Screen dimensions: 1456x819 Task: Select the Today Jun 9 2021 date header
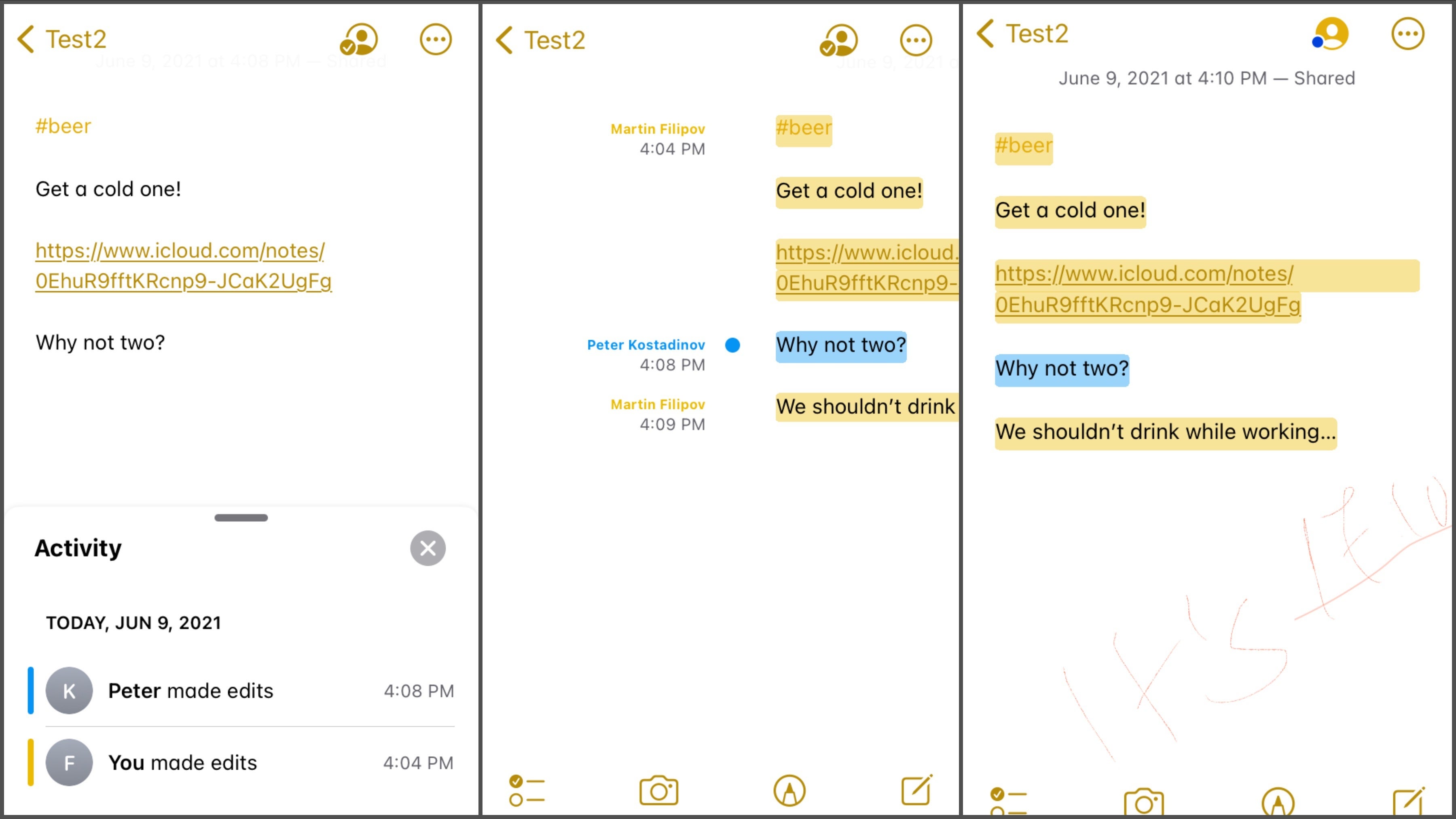134,622
